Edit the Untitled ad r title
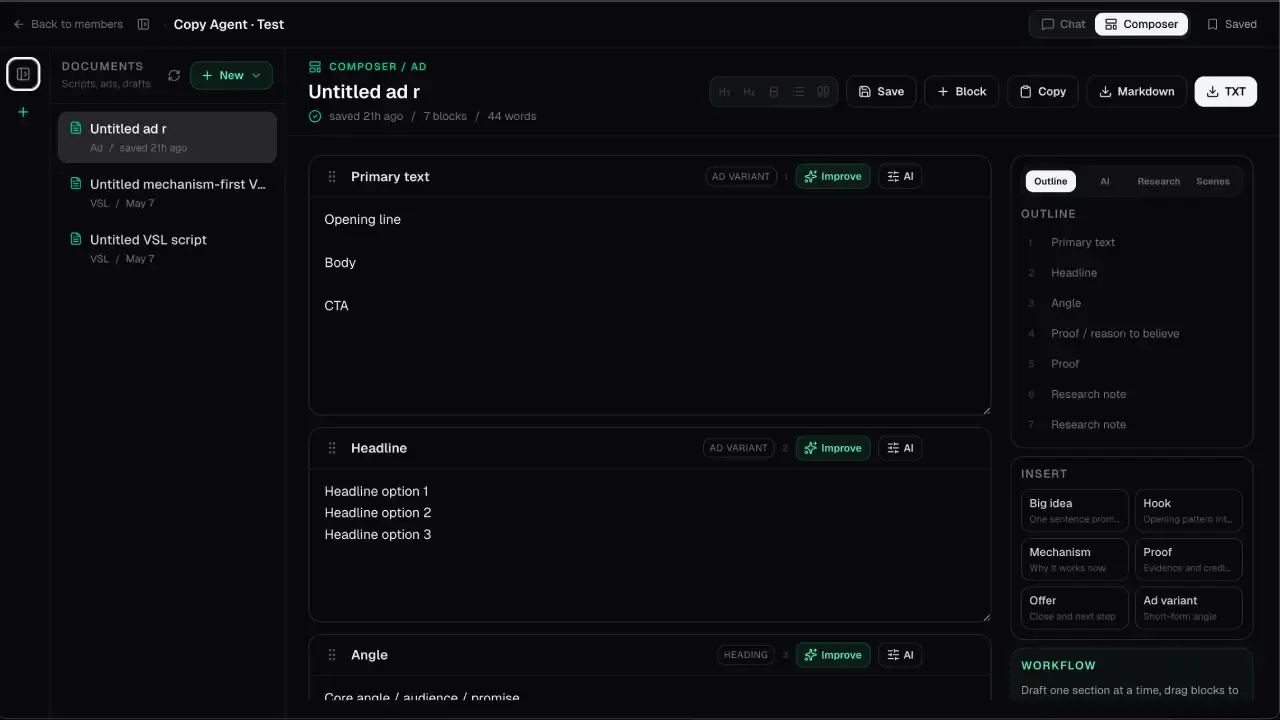The image size is (1280, 720). pos(364,91)
